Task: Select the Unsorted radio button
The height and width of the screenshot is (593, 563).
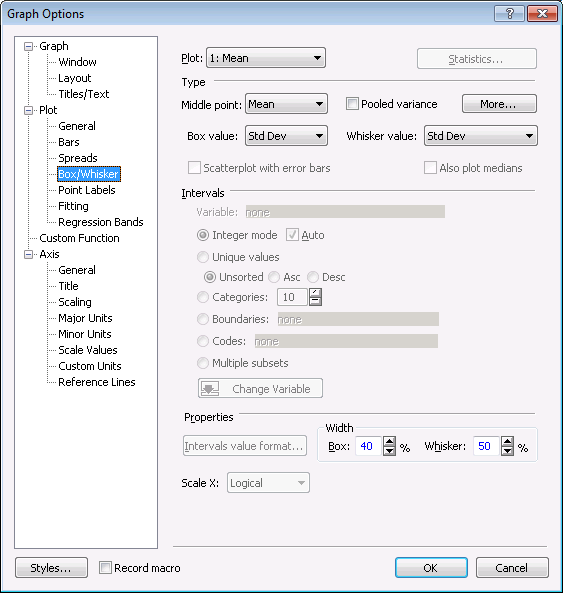Action: click(x=210, y=277)
